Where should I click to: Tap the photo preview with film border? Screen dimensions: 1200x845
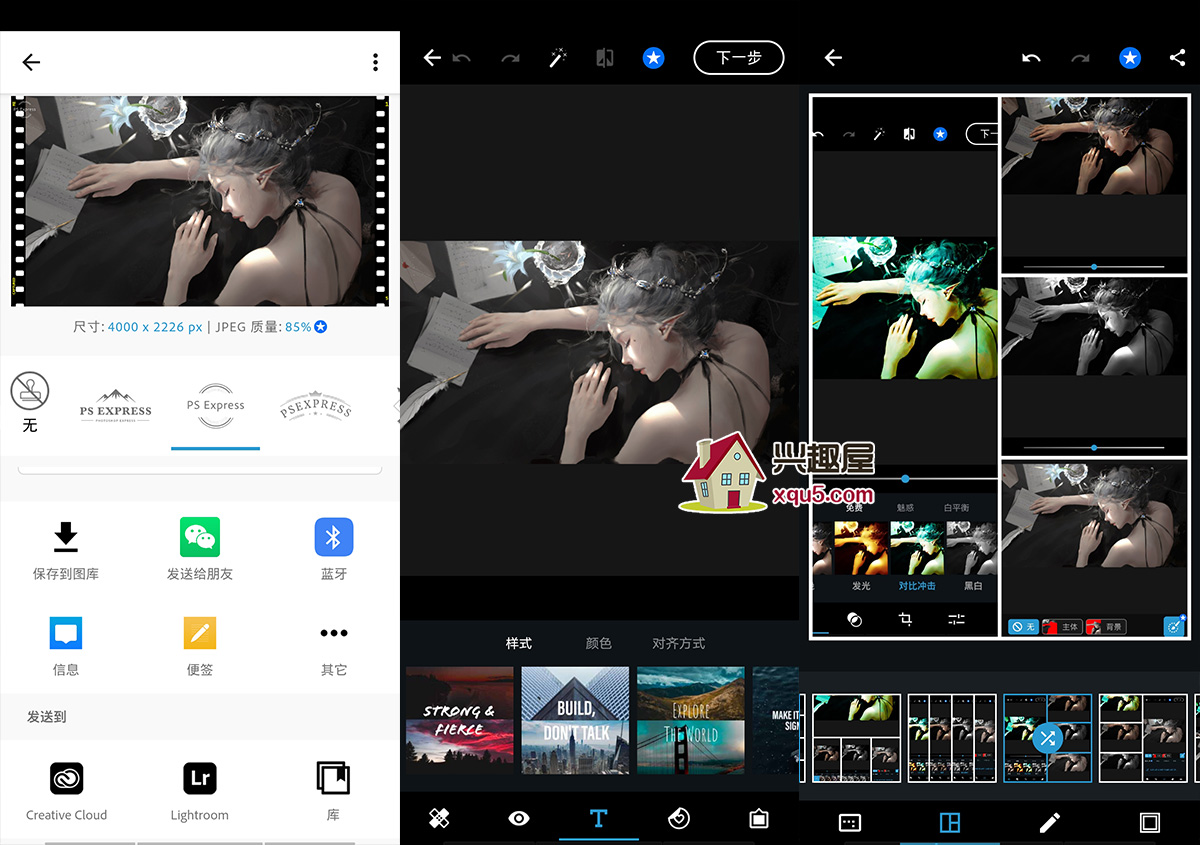coord(200,201)
